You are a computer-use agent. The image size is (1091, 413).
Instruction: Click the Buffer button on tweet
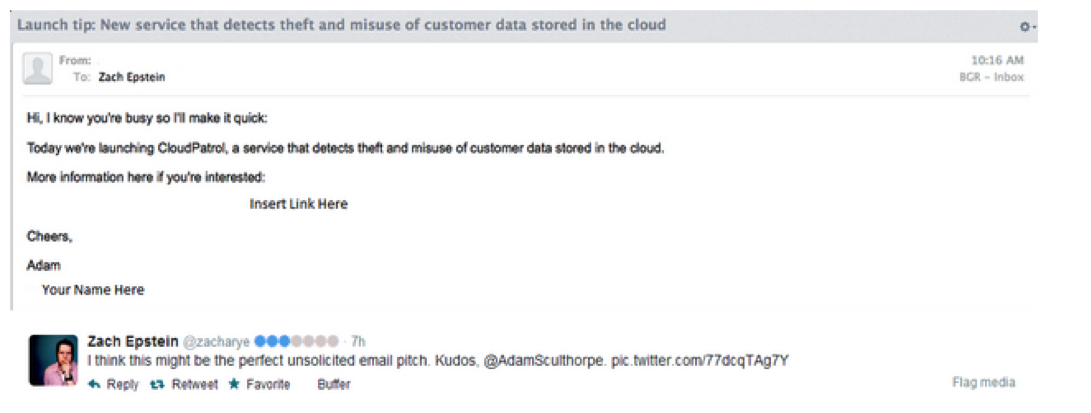click(334, 384)
